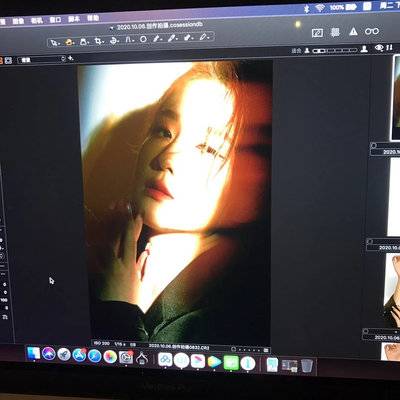Select the Rotate/Straighten tool
Image resolution: width=400 pixels, height=400 pixels.
pos(114,40)
